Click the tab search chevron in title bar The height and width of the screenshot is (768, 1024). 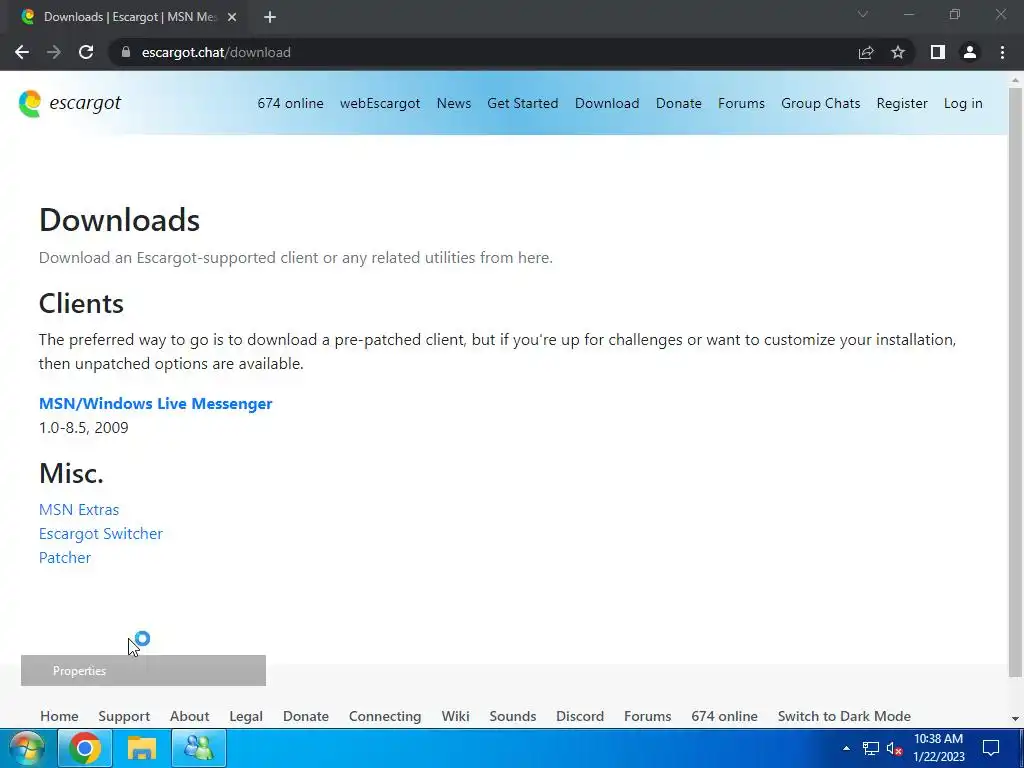(863, 14)
